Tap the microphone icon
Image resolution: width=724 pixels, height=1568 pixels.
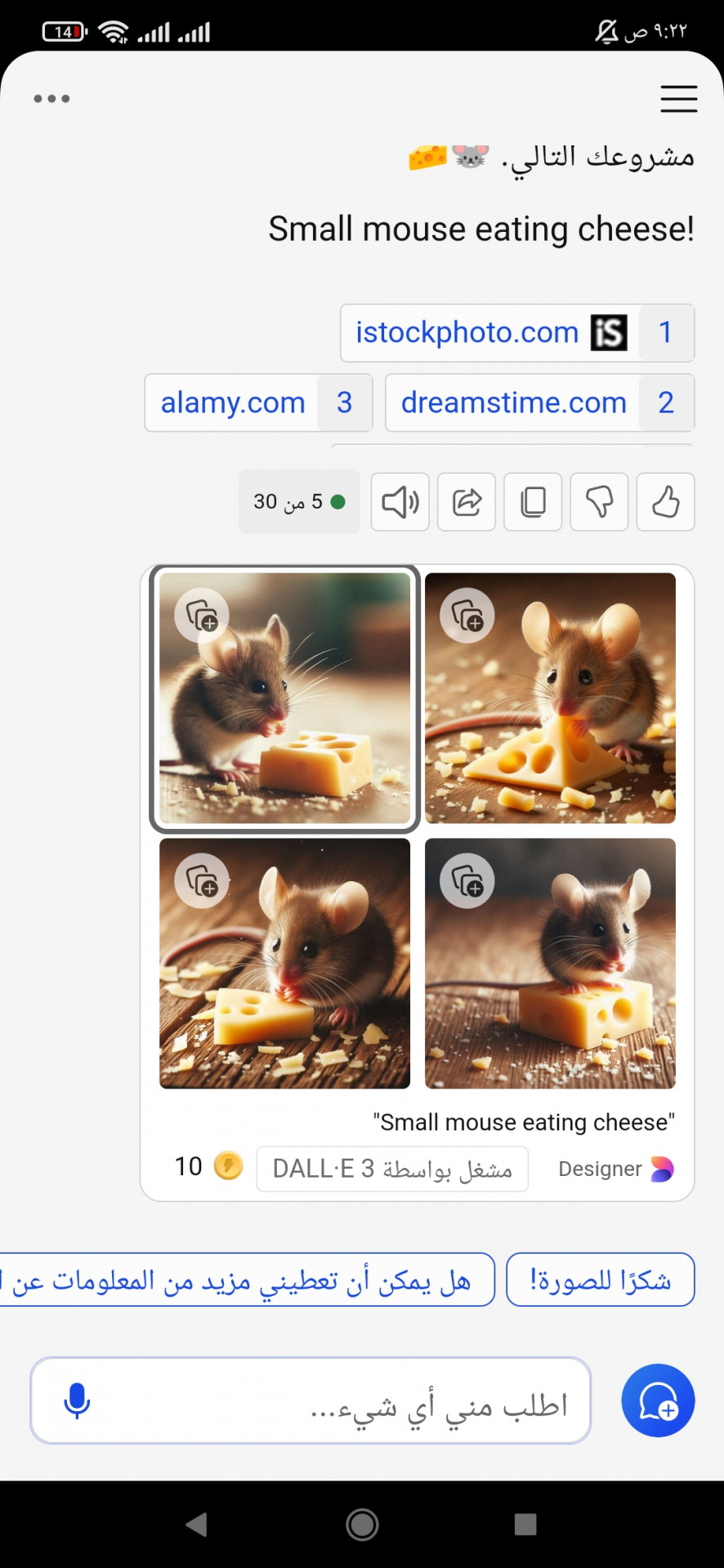[x=77, y=1401]
